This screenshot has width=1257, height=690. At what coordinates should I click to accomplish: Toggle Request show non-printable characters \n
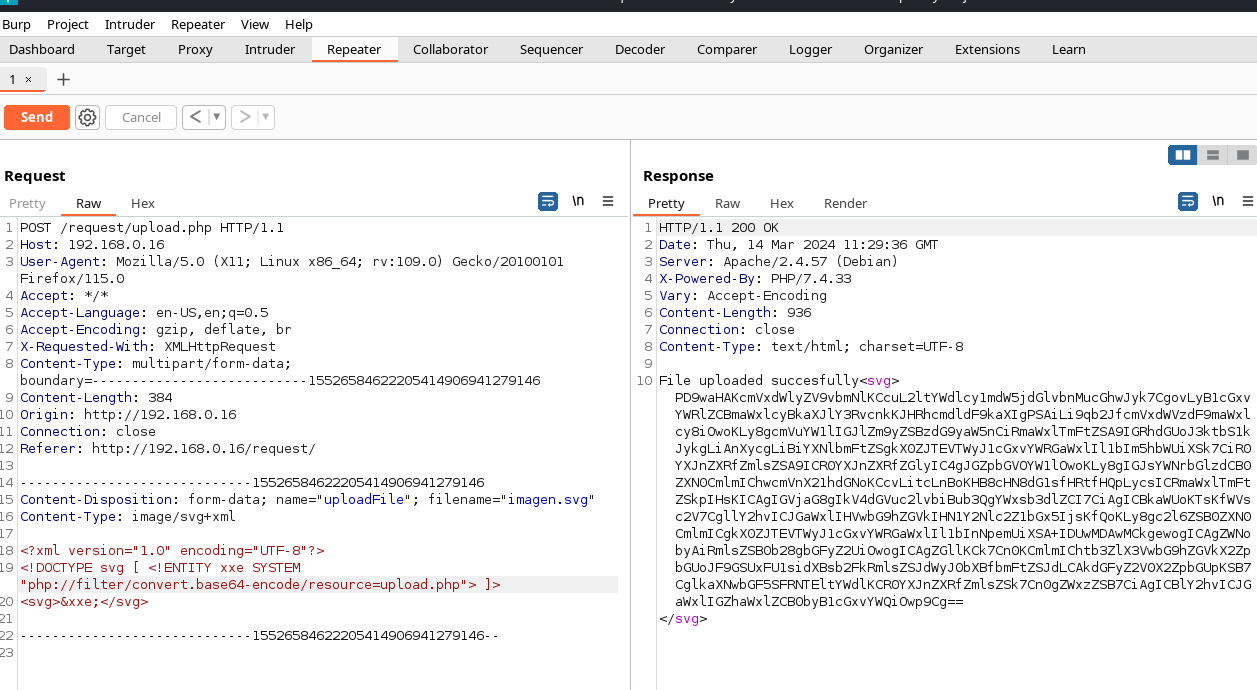point(578,201)
